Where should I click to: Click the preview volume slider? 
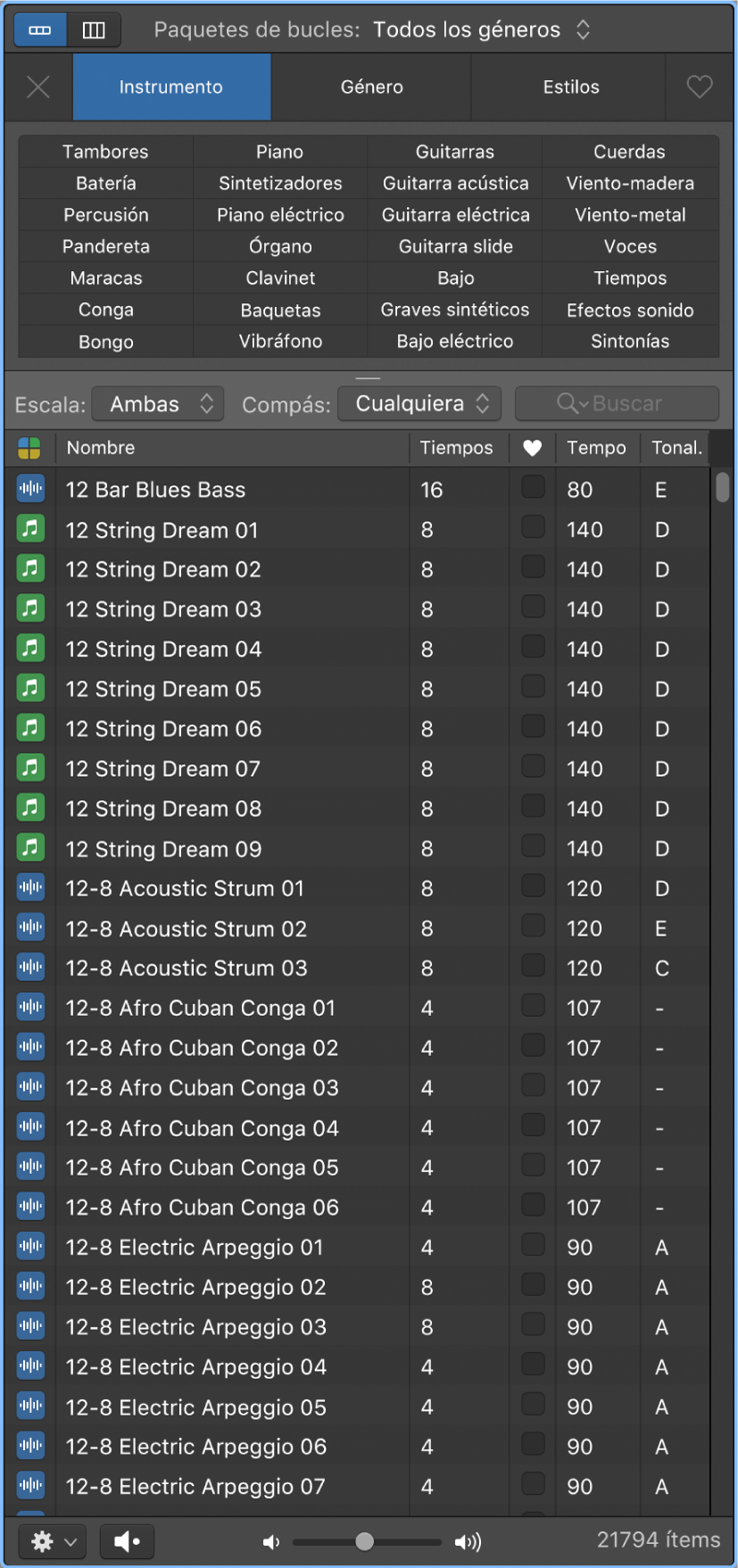pyautogui.click(x=366, y=1541)
